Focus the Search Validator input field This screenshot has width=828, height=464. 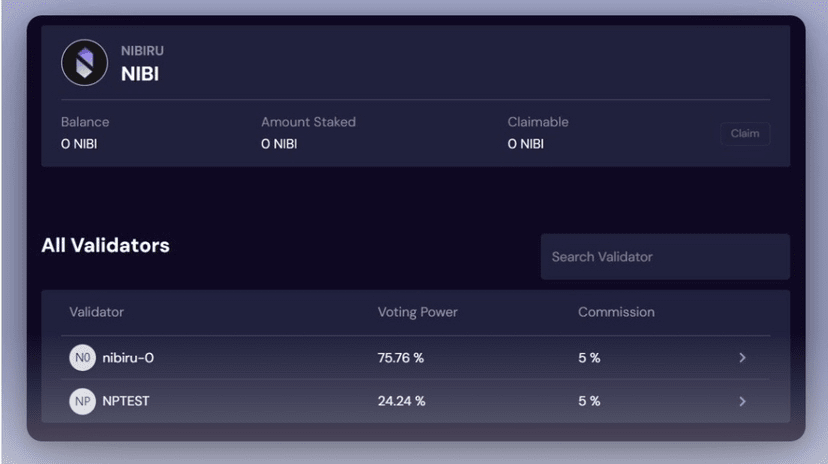pyautogui.click(x=665, y=257)
